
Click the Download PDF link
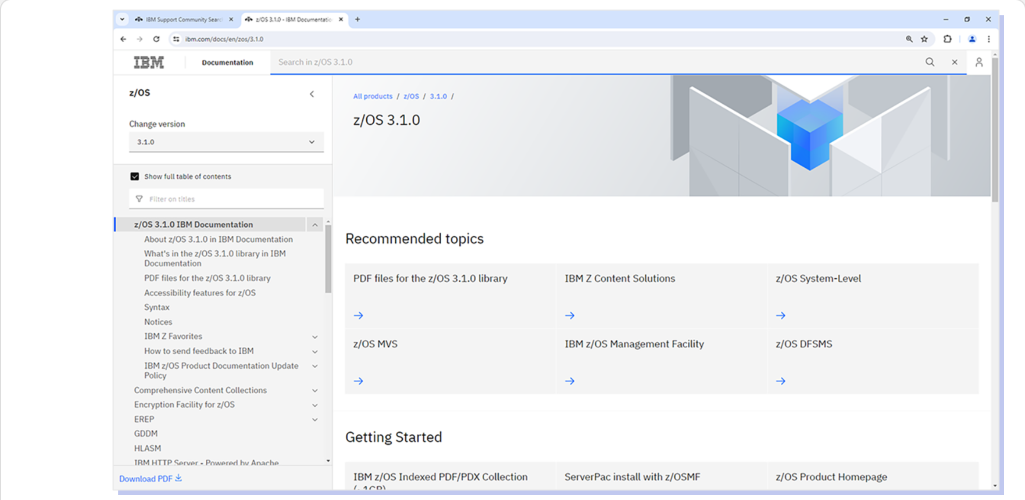tap(150, 478)
